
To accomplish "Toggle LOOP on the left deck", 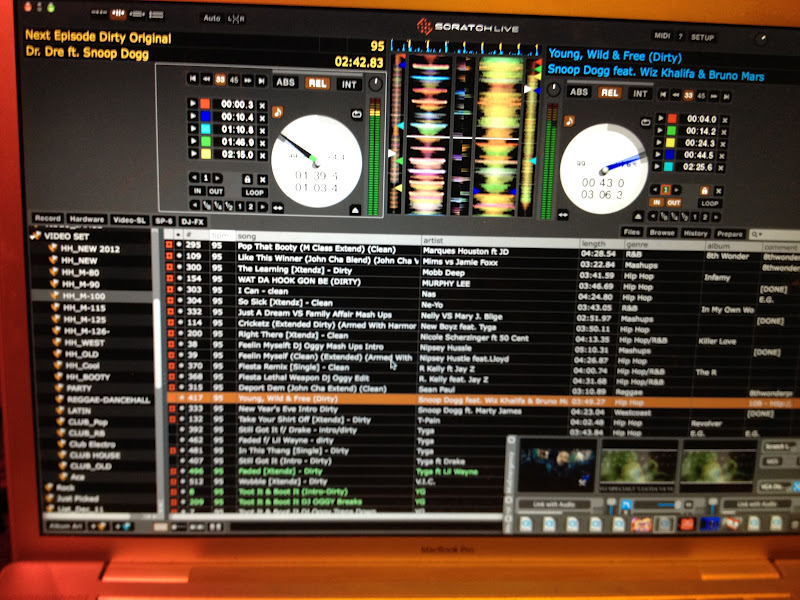I will pyautogui.click(x=254, y=193).
